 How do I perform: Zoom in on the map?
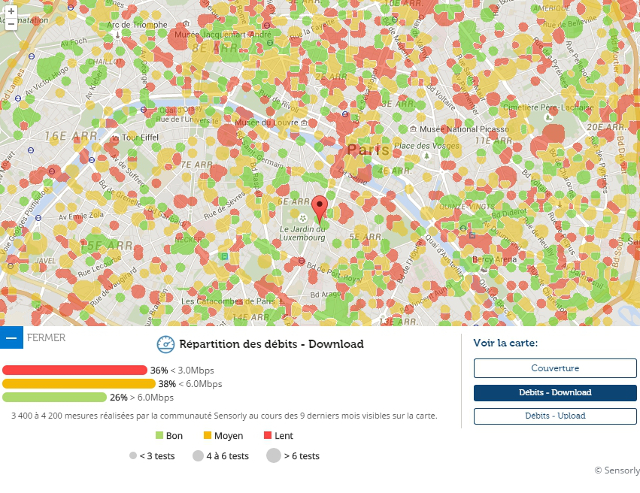(10, 10)
